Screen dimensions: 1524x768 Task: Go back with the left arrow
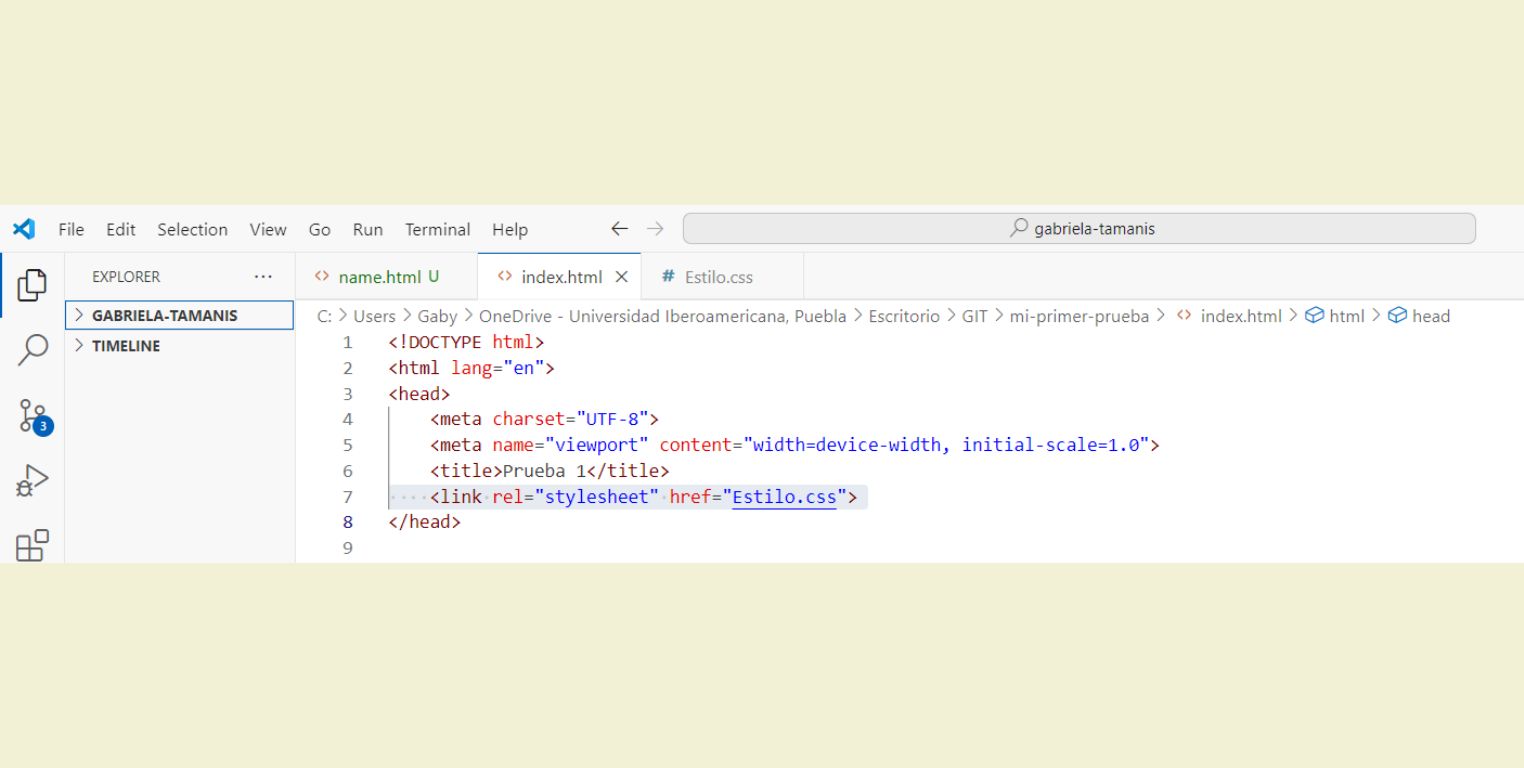[619, 229]
